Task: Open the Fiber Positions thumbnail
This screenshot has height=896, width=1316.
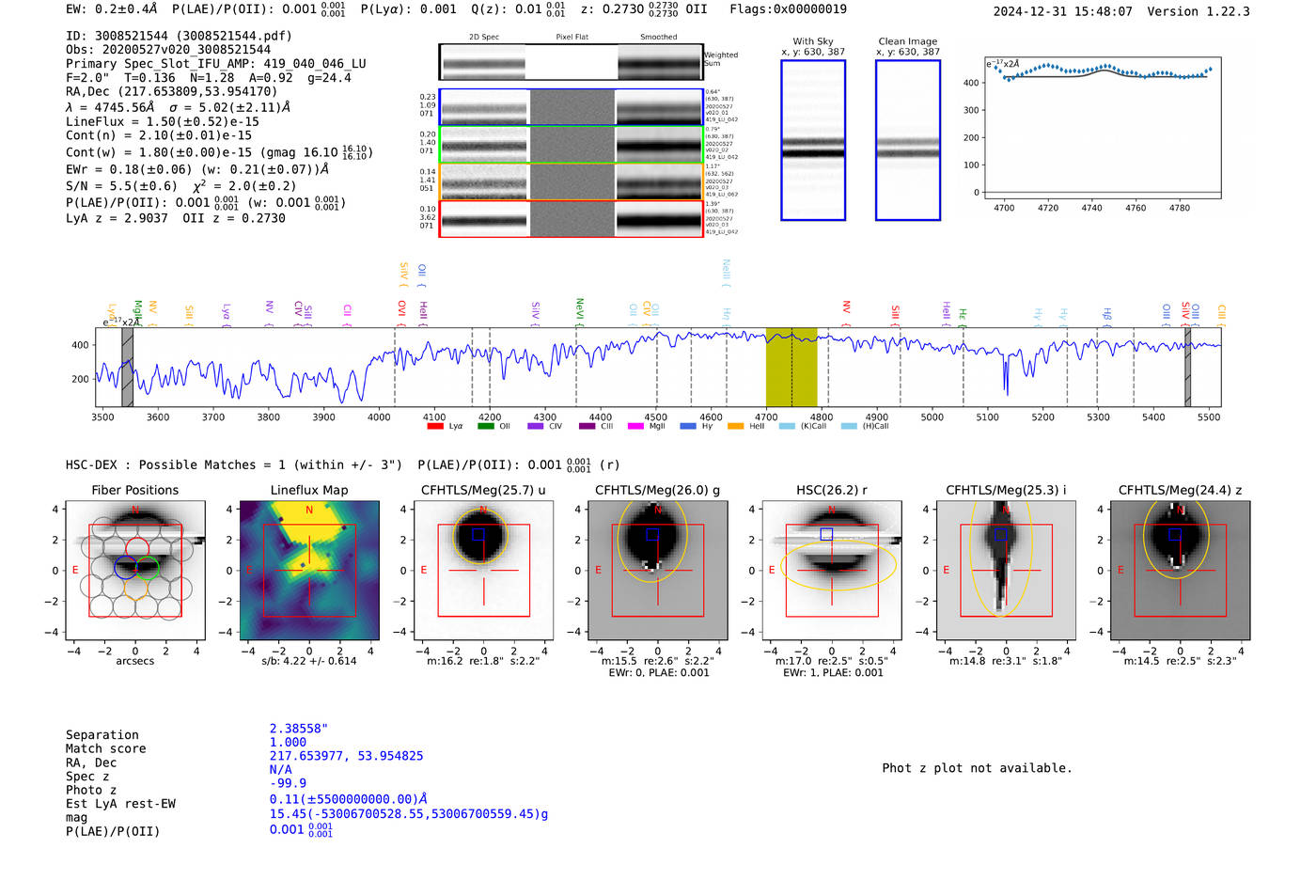Action: (x=135, y=571)
